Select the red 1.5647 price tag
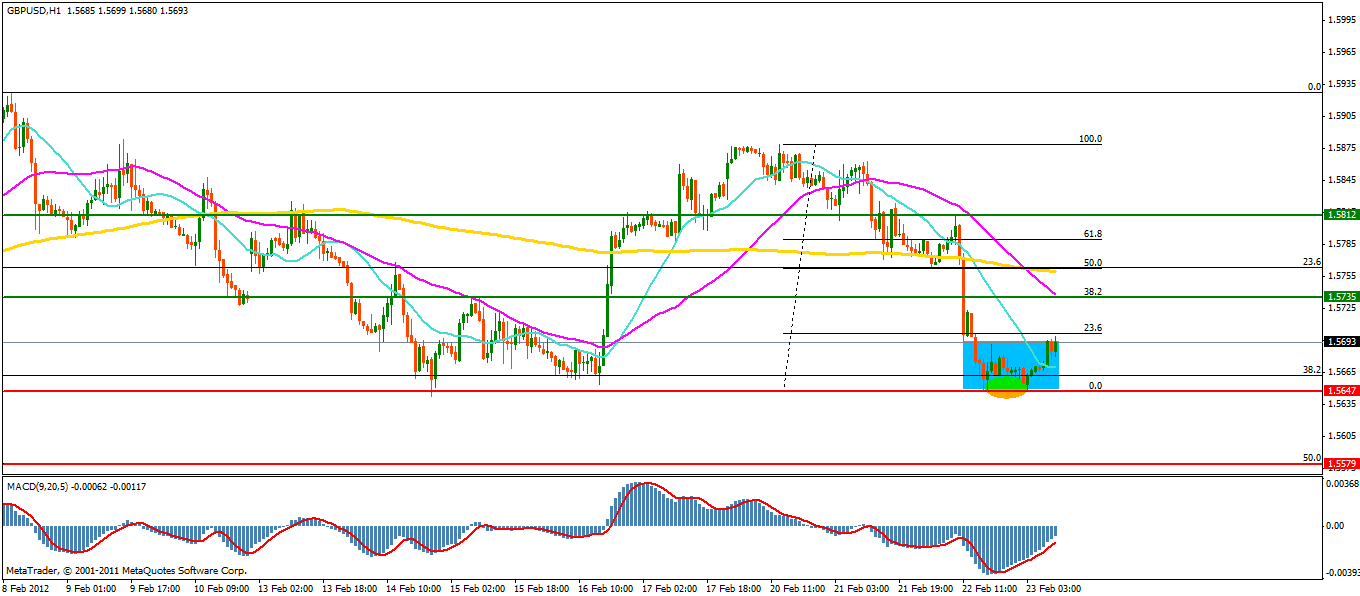1360x596 pixels. click(1340, 390)
